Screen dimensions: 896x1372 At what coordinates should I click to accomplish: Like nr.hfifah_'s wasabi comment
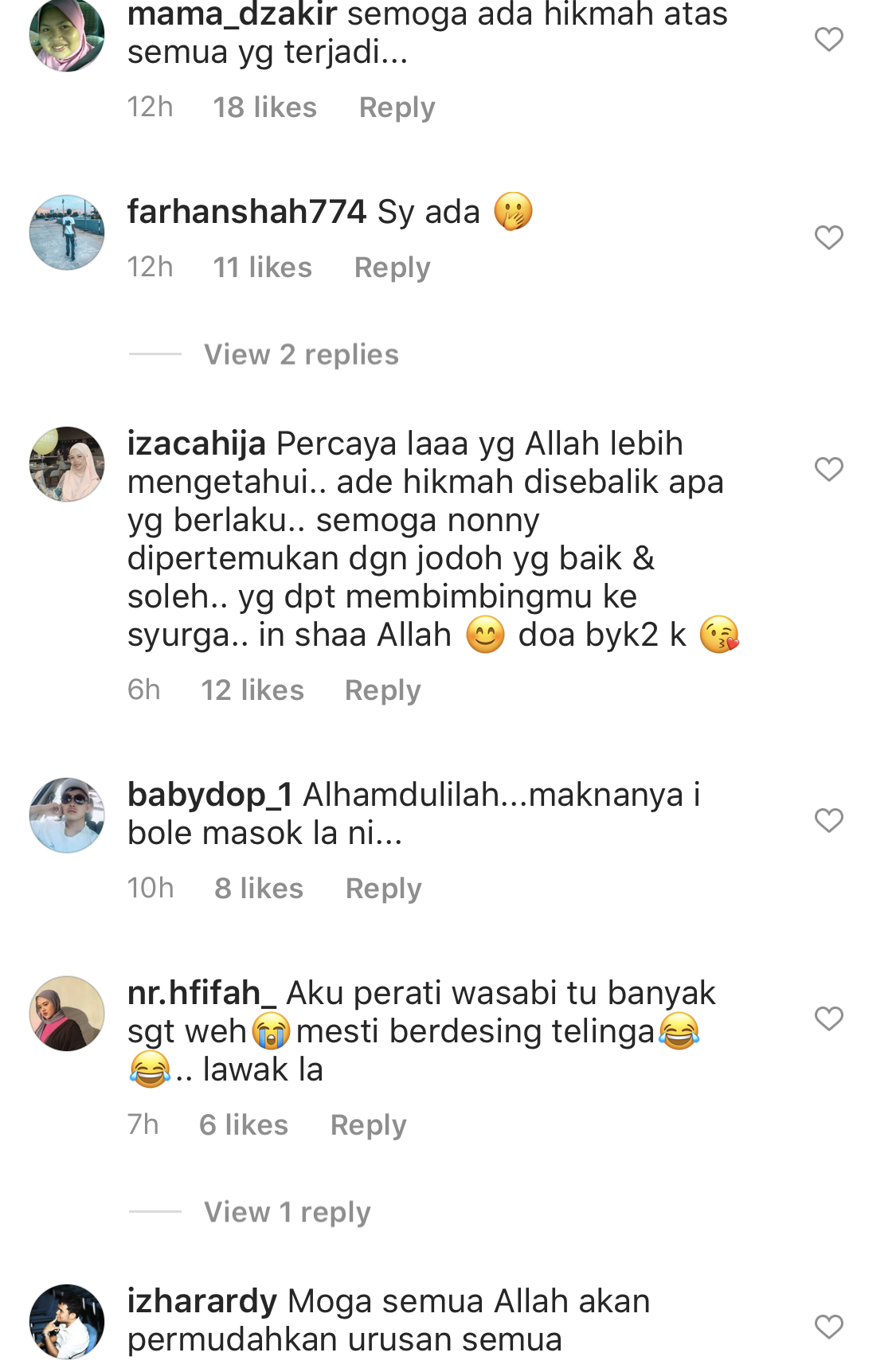tap(828, 1018)
